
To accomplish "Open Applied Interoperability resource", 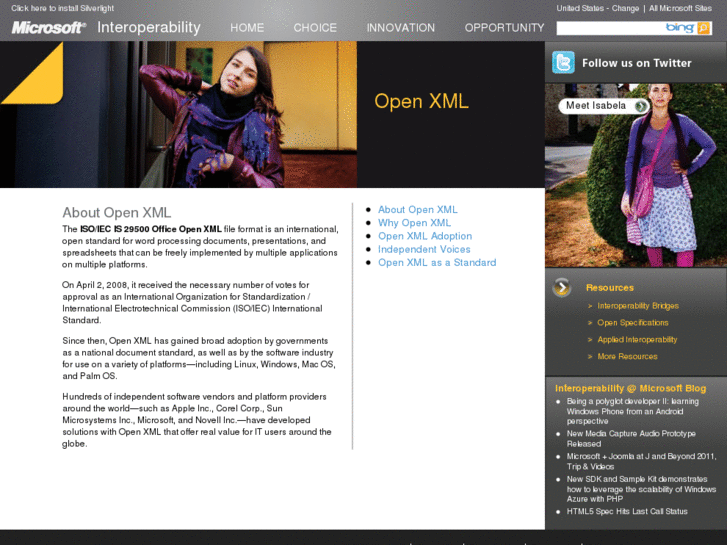I will click(637, 340).
